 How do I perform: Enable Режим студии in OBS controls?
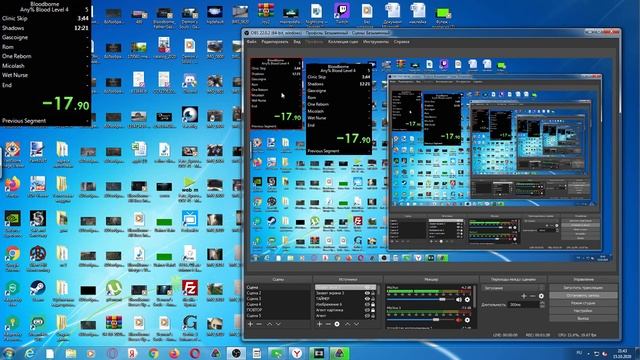click(x=583, y=303)
